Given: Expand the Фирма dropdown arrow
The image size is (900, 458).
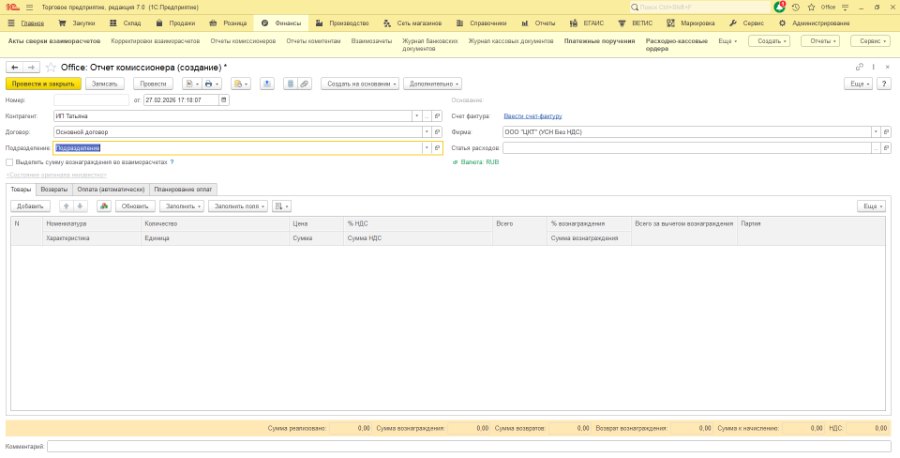Looking at the screenshot, I should click(876, 132).
